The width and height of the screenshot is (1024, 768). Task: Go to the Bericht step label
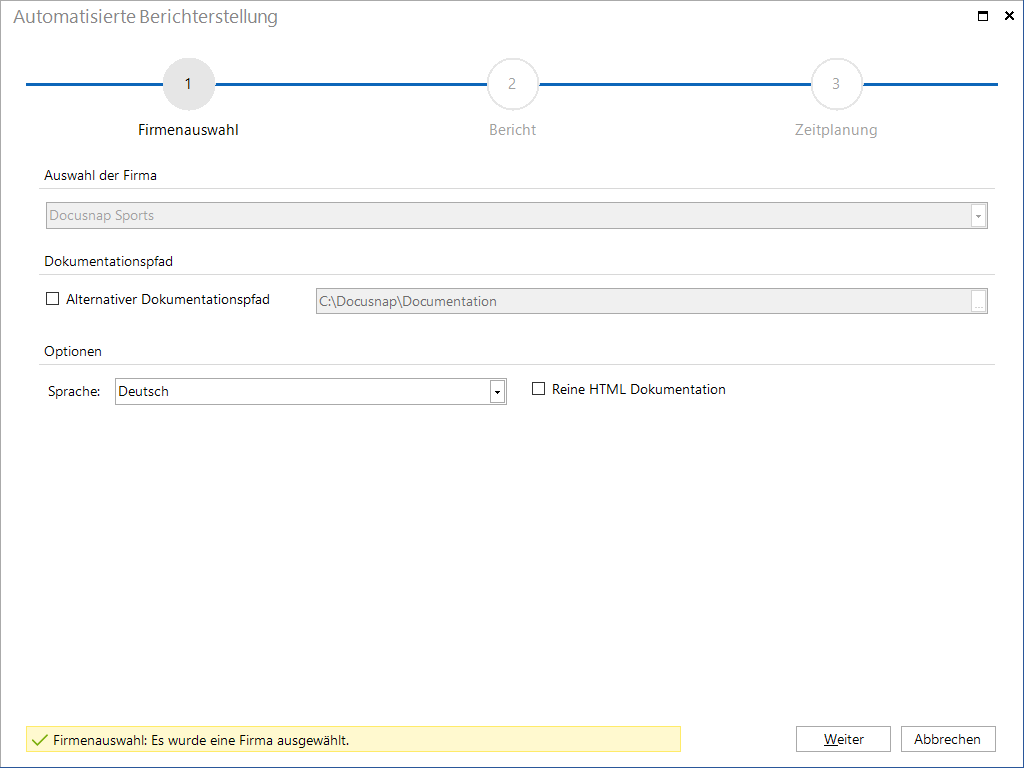(513, 130)
